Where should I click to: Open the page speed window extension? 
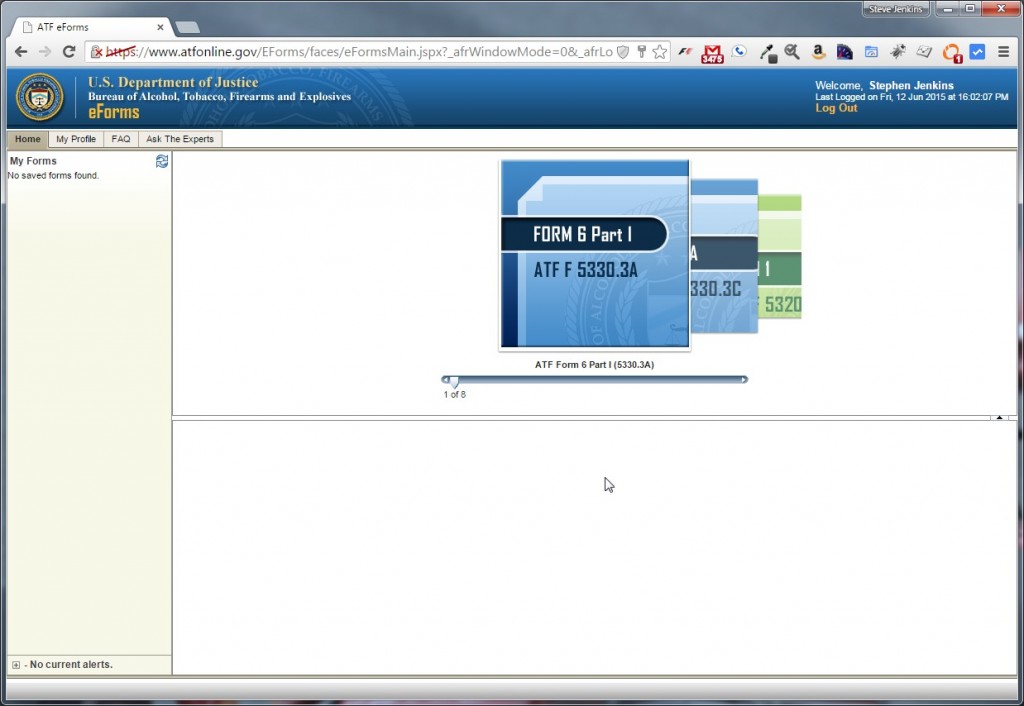871,52
